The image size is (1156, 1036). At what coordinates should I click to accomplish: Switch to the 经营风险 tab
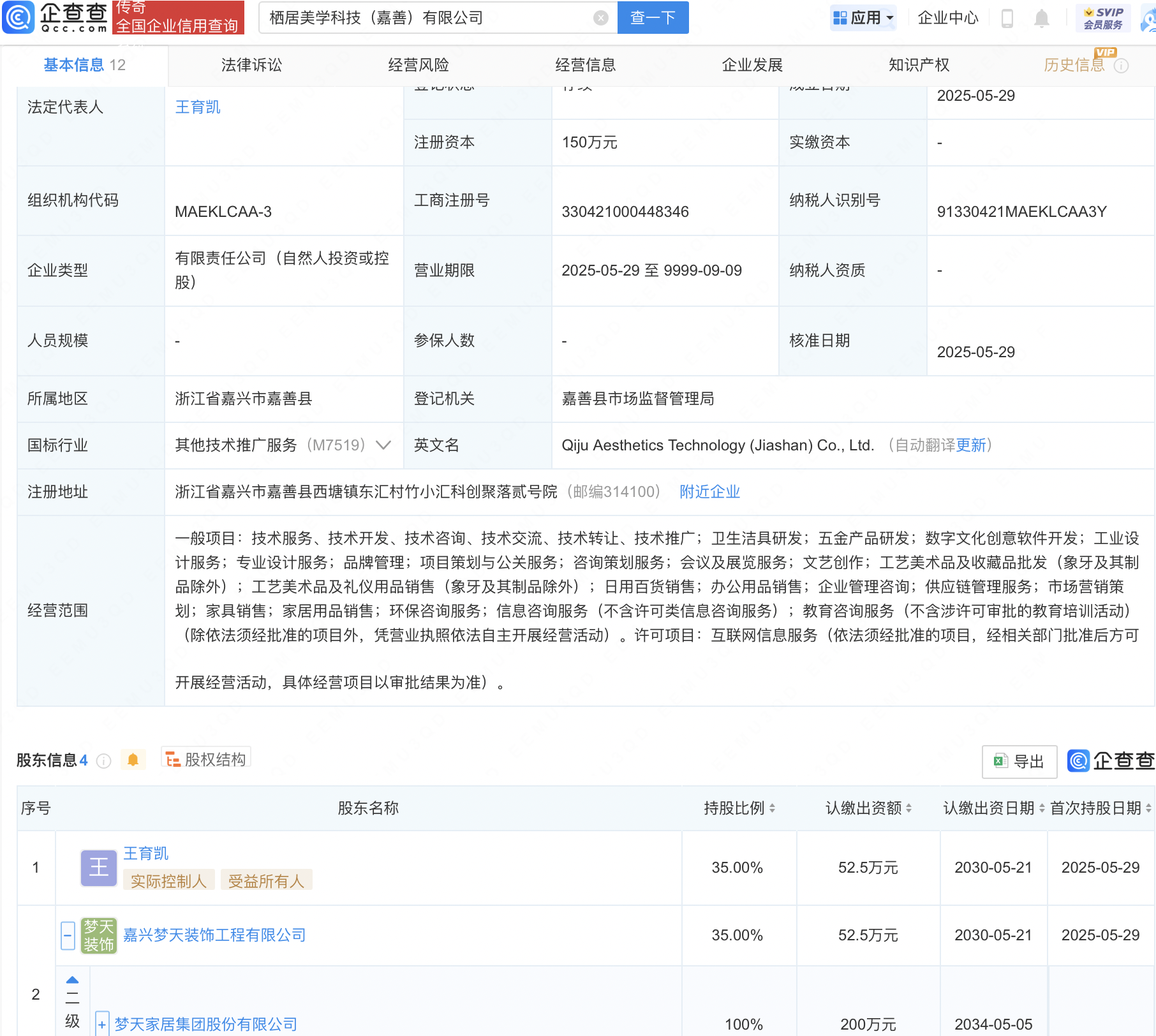click(x=419, y=65)
